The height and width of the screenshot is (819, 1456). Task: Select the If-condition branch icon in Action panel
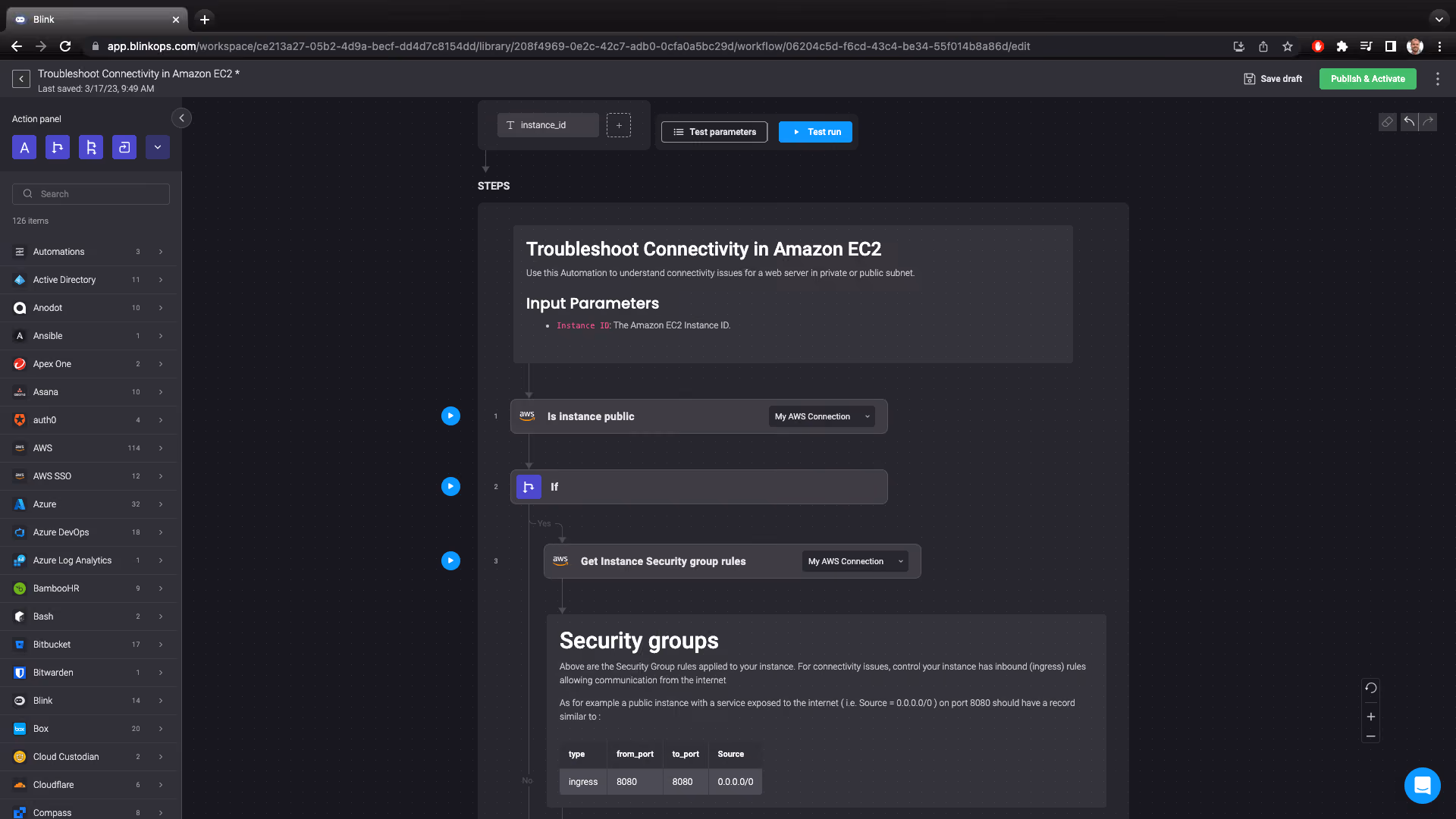coord(58,147)
